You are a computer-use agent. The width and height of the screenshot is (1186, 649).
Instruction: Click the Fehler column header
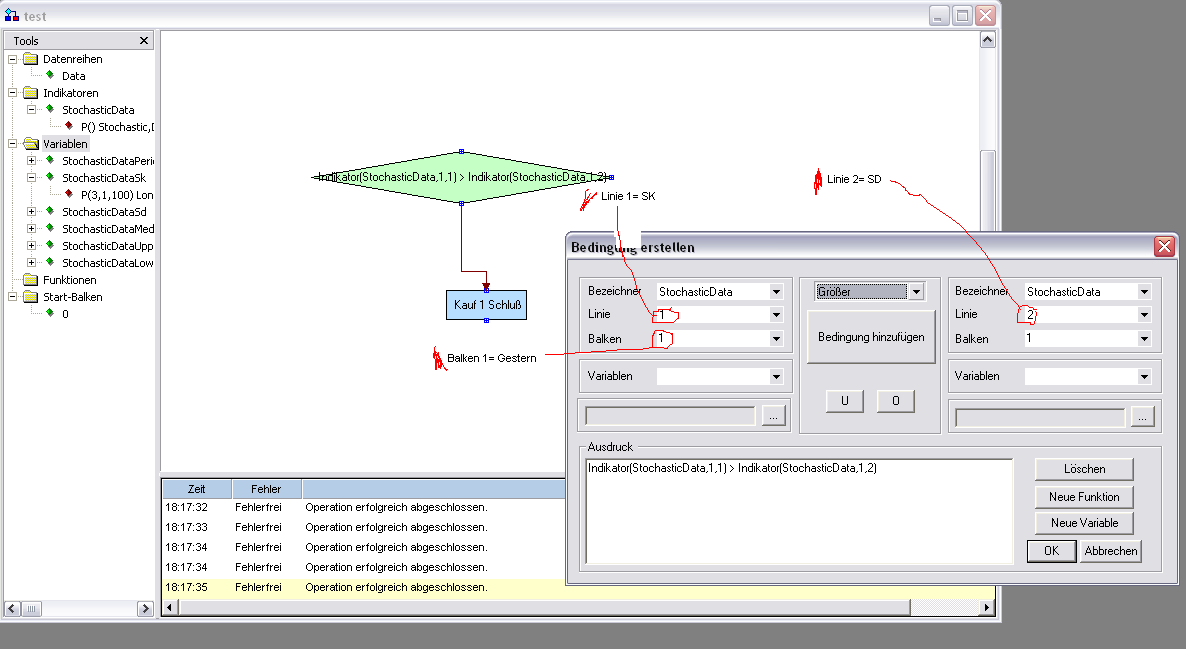tap(265, 489)
